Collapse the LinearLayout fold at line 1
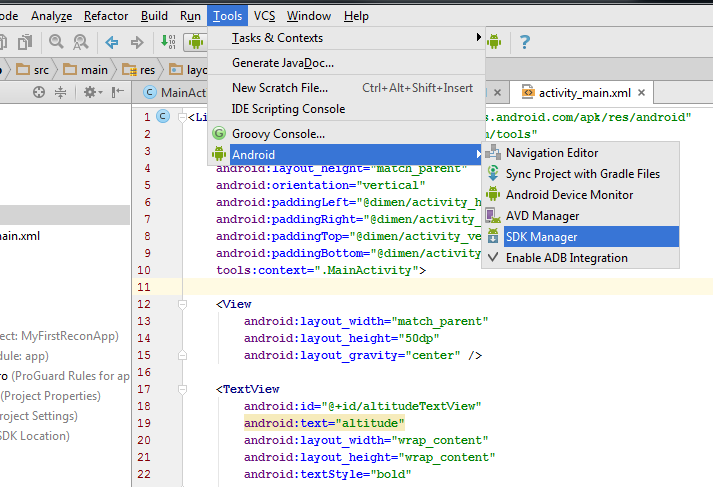Image resolution: width=713 pixels, height=487 pixels. pyautogui.click(x=182, y=117)
